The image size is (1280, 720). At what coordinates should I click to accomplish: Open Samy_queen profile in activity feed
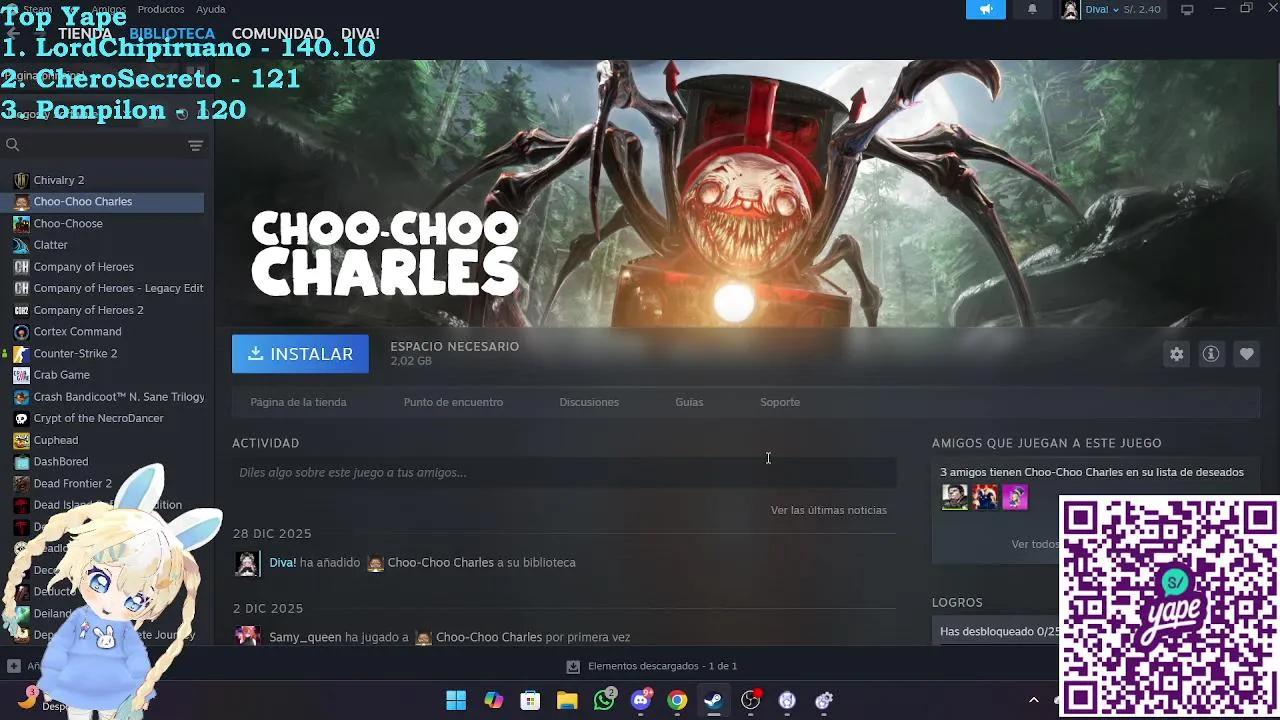(305, 637)
